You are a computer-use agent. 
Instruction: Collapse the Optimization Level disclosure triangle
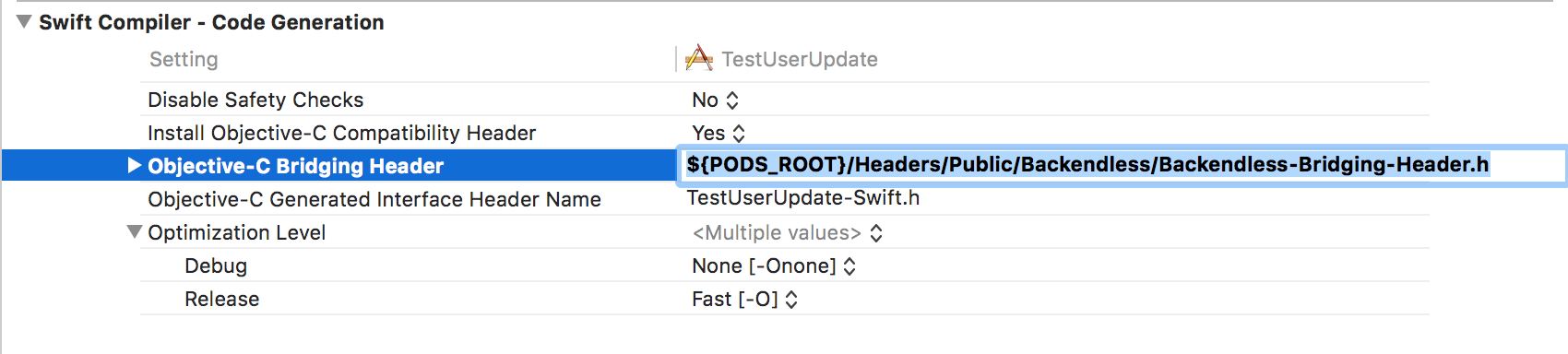(x=135, y=232)
